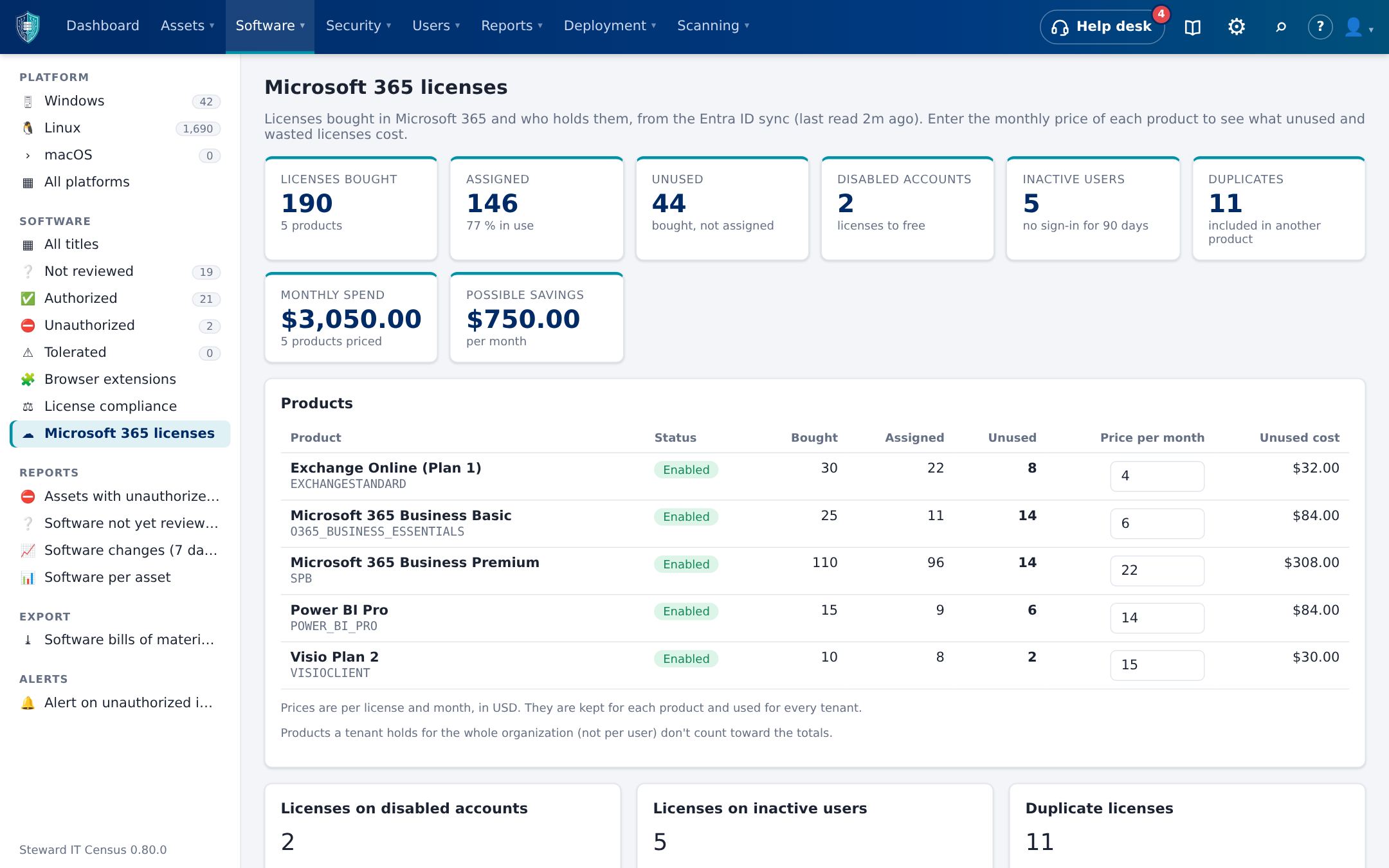Open the Users dropdown menu

tap(436, 26)
